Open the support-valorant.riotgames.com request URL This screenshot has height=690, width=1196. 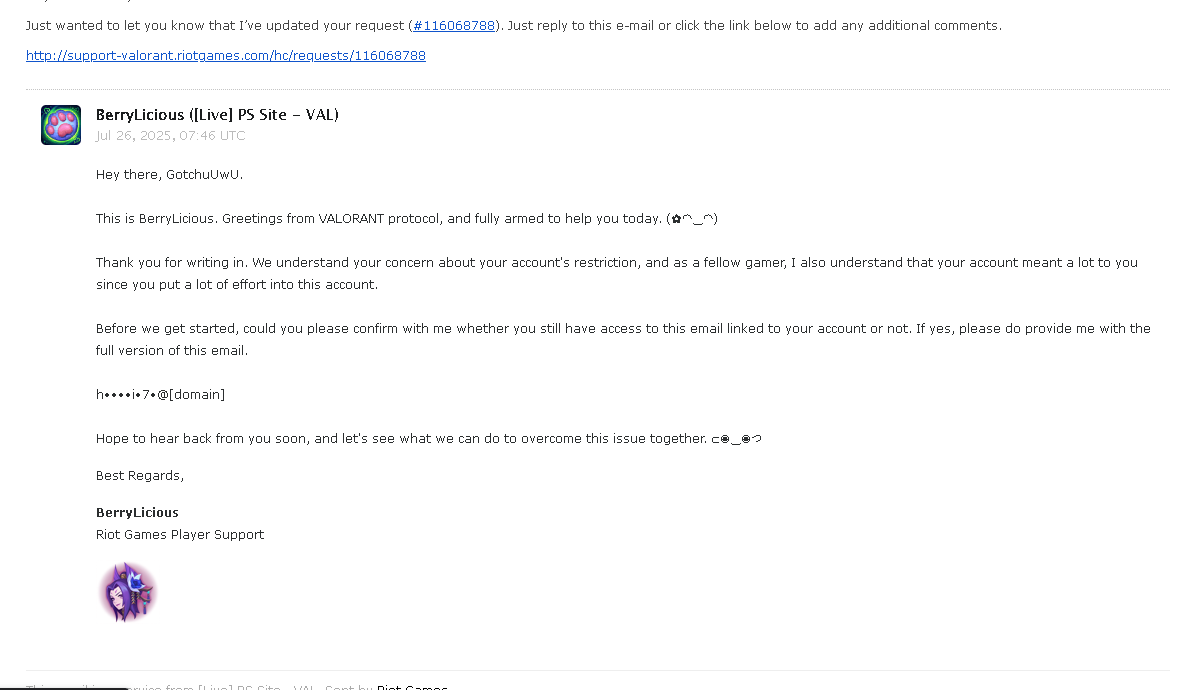click(x=226, y=56)
